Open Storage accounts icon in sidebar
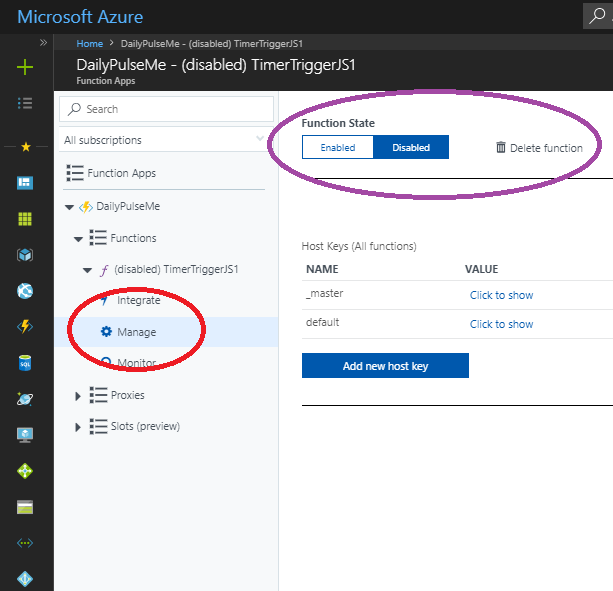Screen dimensions: 613x591 (25, 507)
